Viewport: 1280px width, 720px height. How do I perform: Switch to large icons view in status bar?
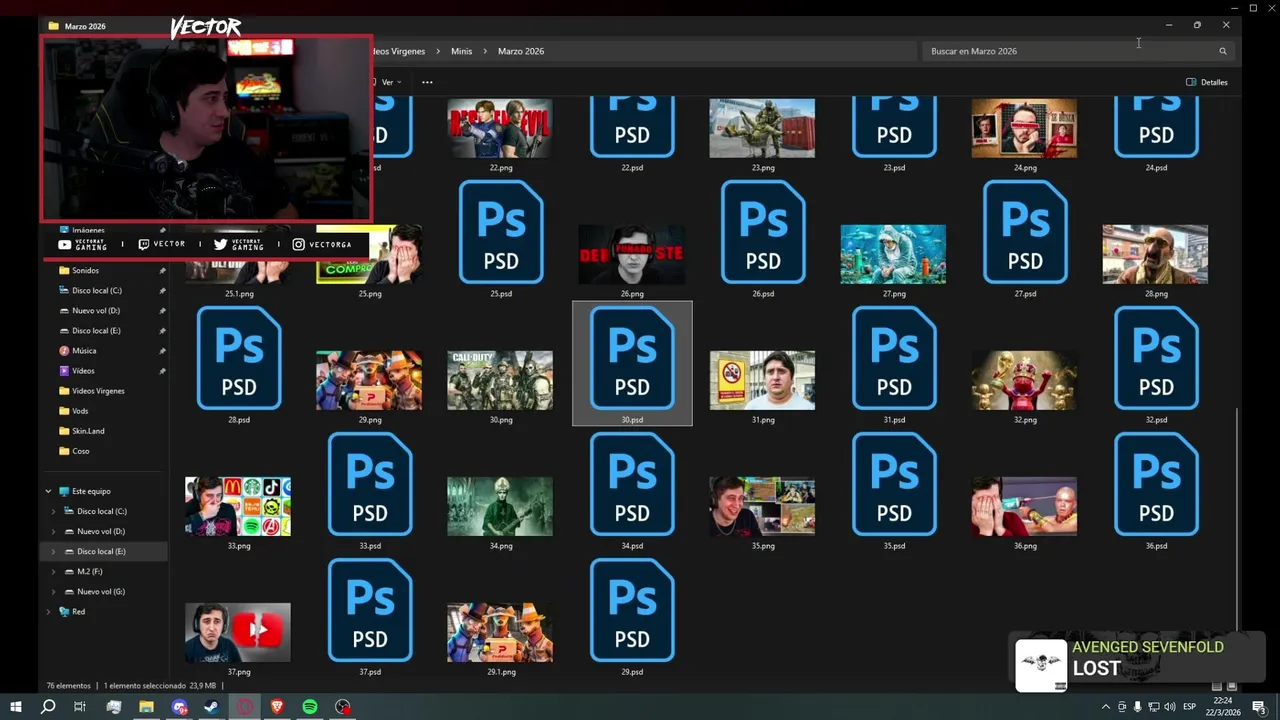click(1232, 686)
